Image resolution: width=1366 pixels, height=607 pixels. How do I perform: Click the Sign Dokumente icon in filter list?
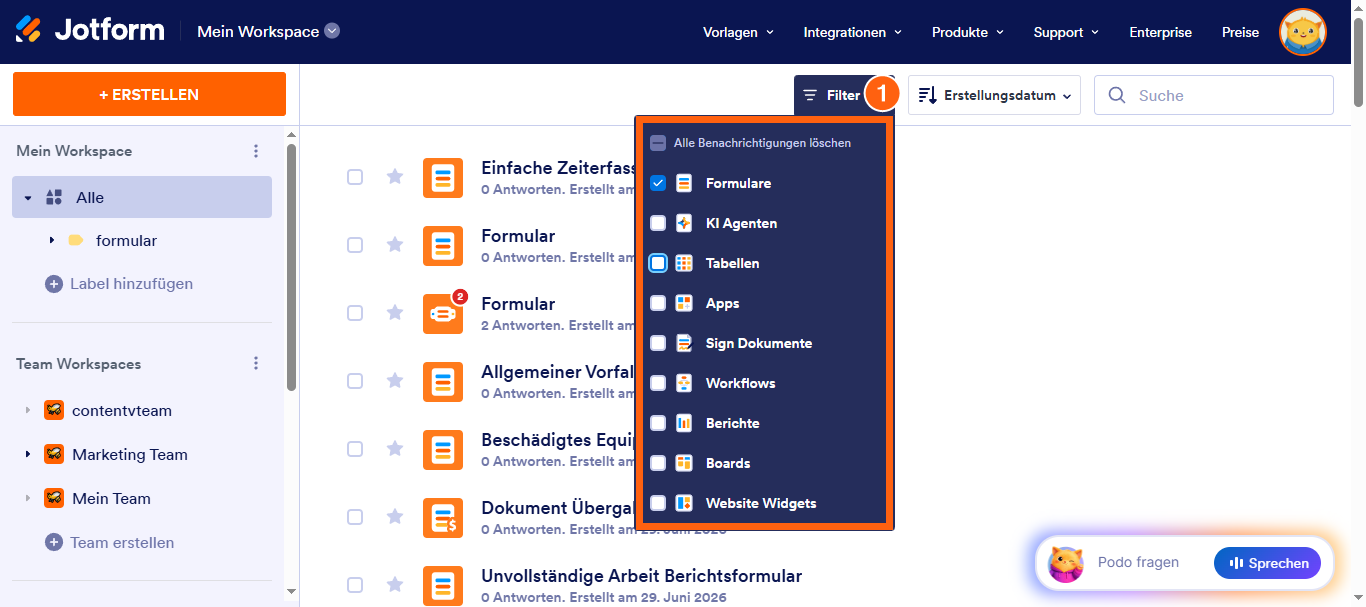pos(684,343)
